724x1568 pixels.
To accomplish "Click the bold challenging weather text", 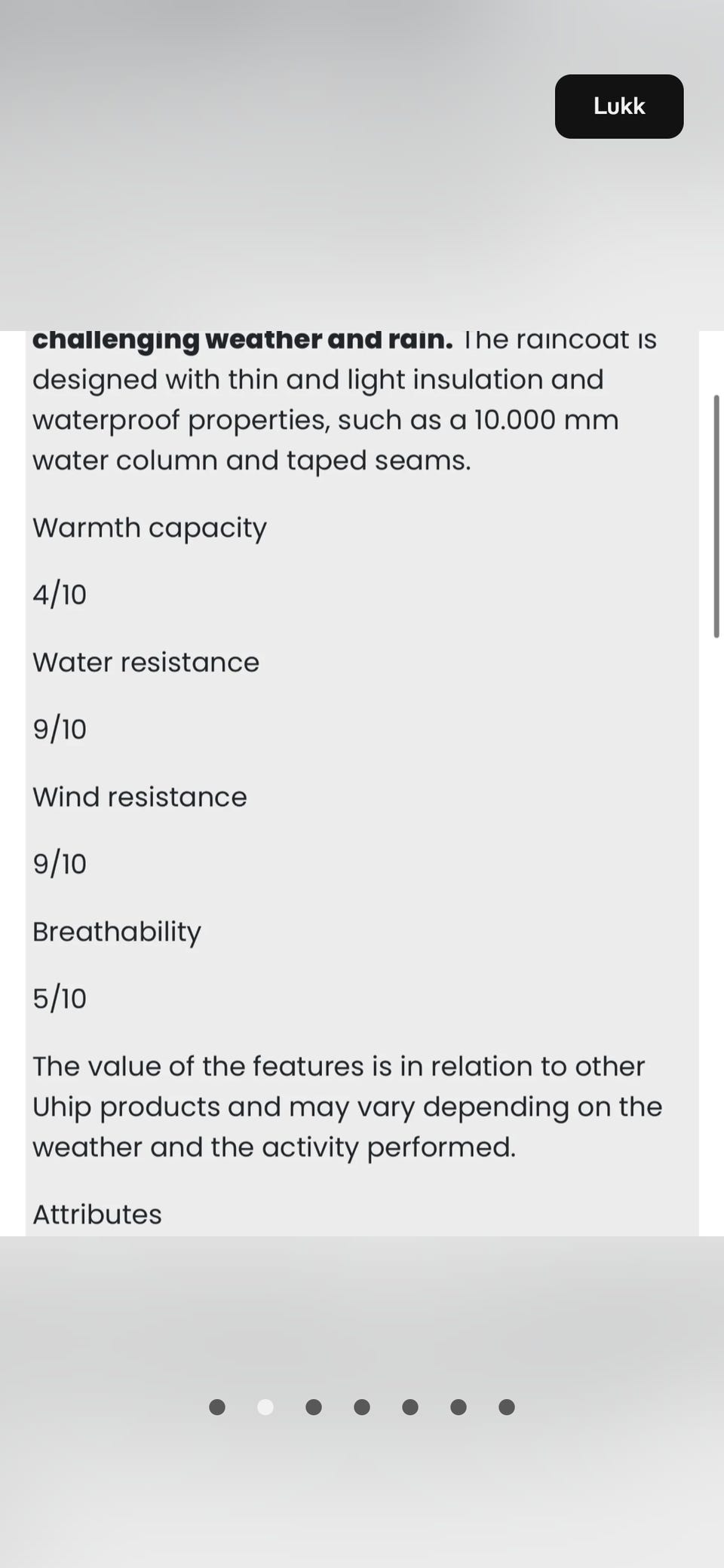I will (242, 340).
